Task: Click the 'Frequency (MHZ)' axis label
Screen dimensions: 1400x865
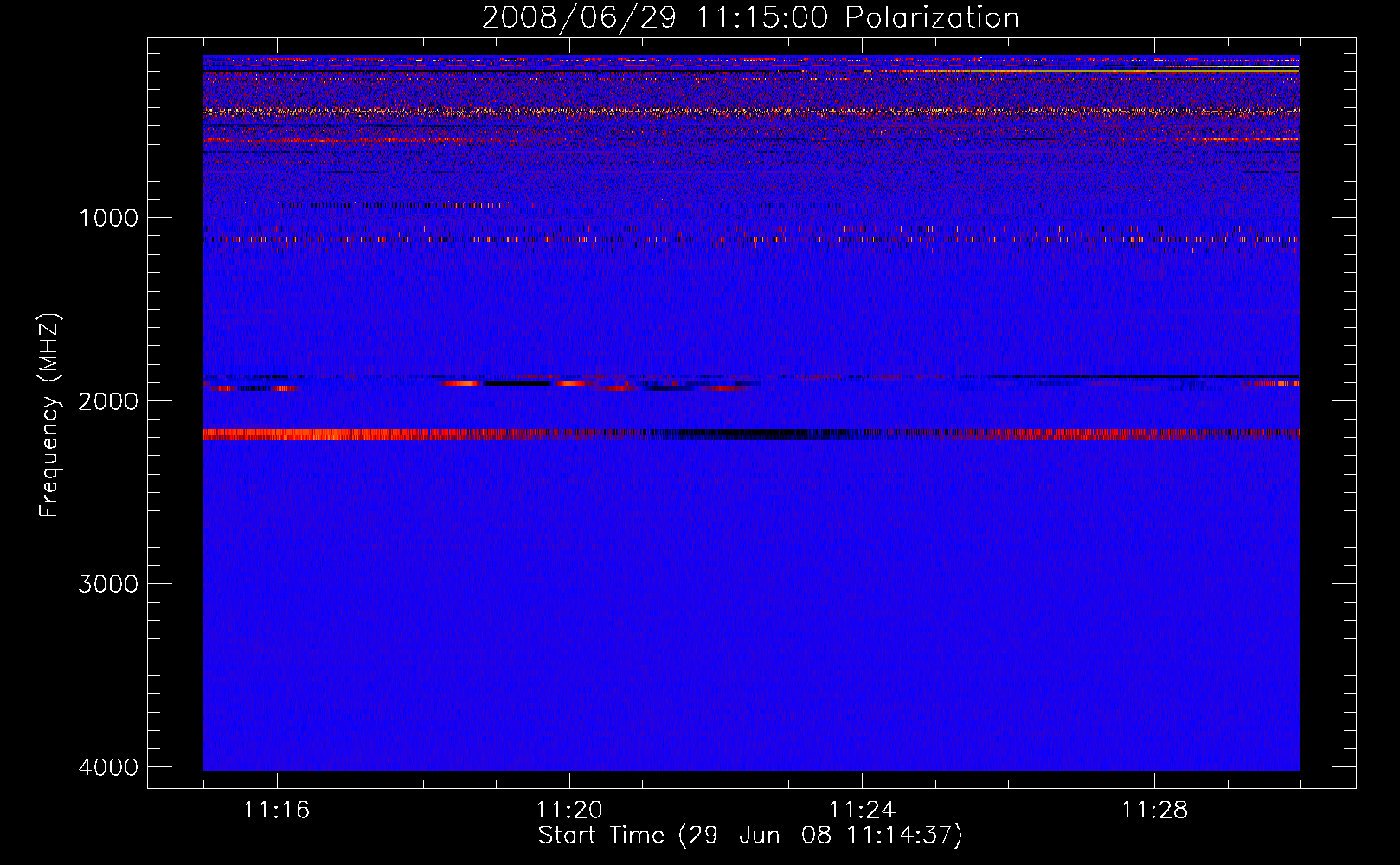Action: (x=50, y=415)
